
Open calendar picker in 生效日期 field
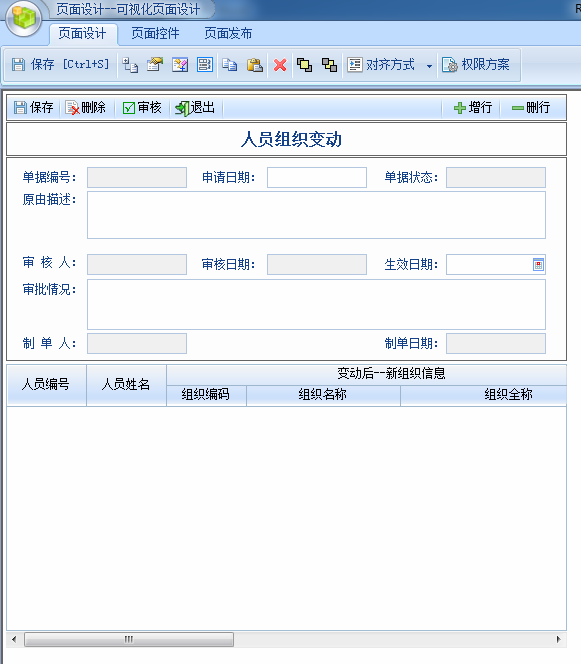538,265
